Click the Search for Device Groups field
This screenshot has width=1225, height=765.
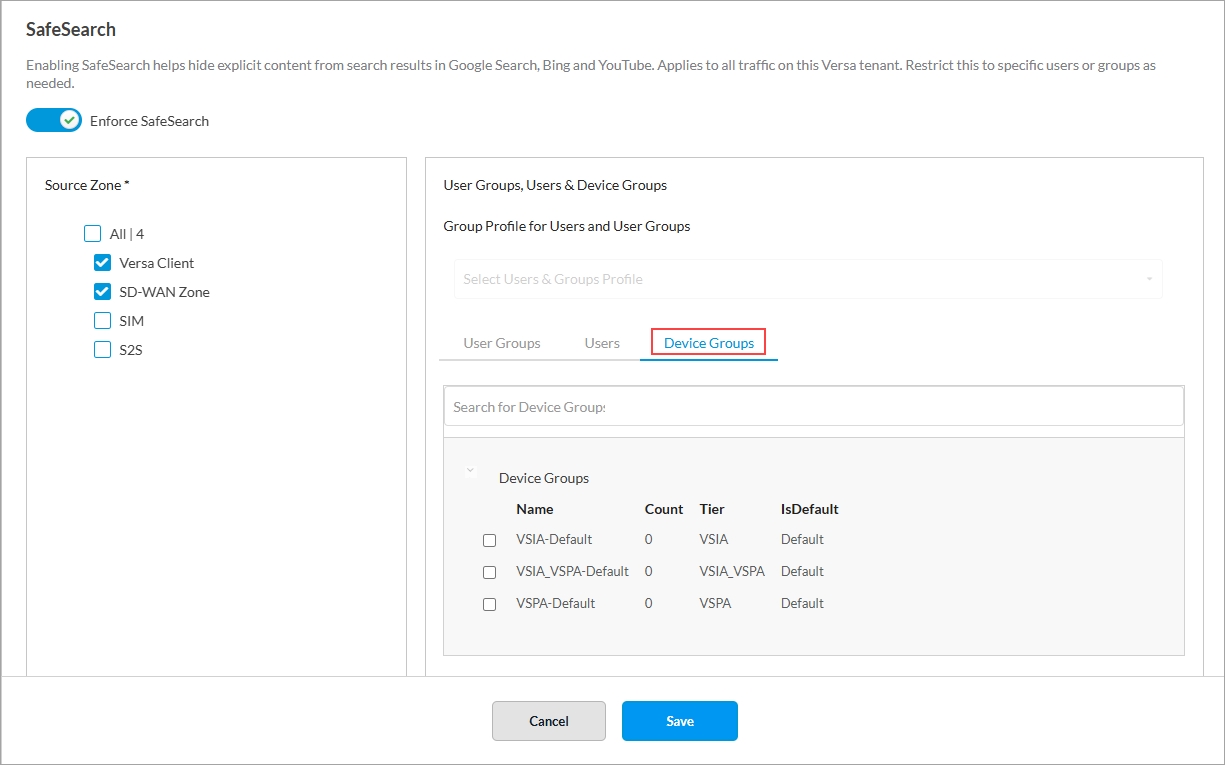tap(813, 407)
